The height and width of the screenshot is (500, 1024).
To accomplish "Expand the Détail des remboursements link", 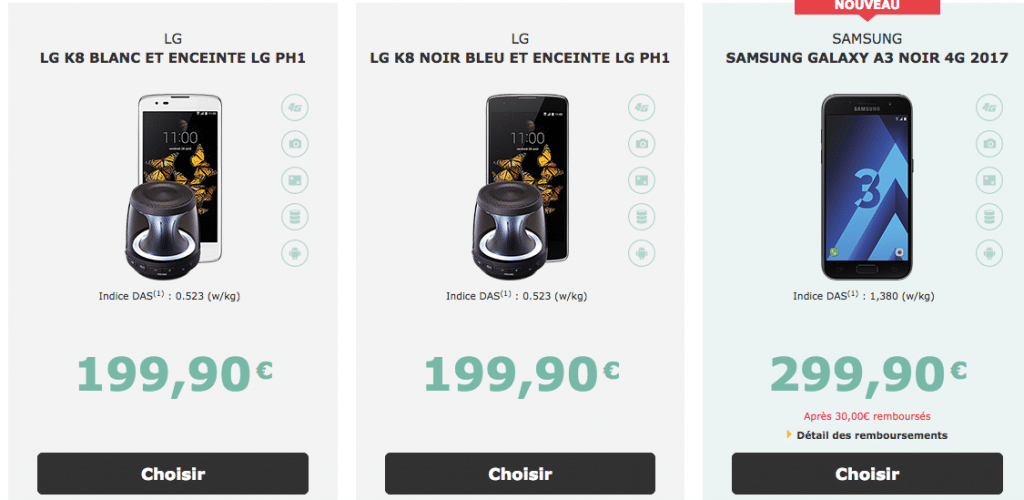I will pyautogui.click(x=873, y=435).
